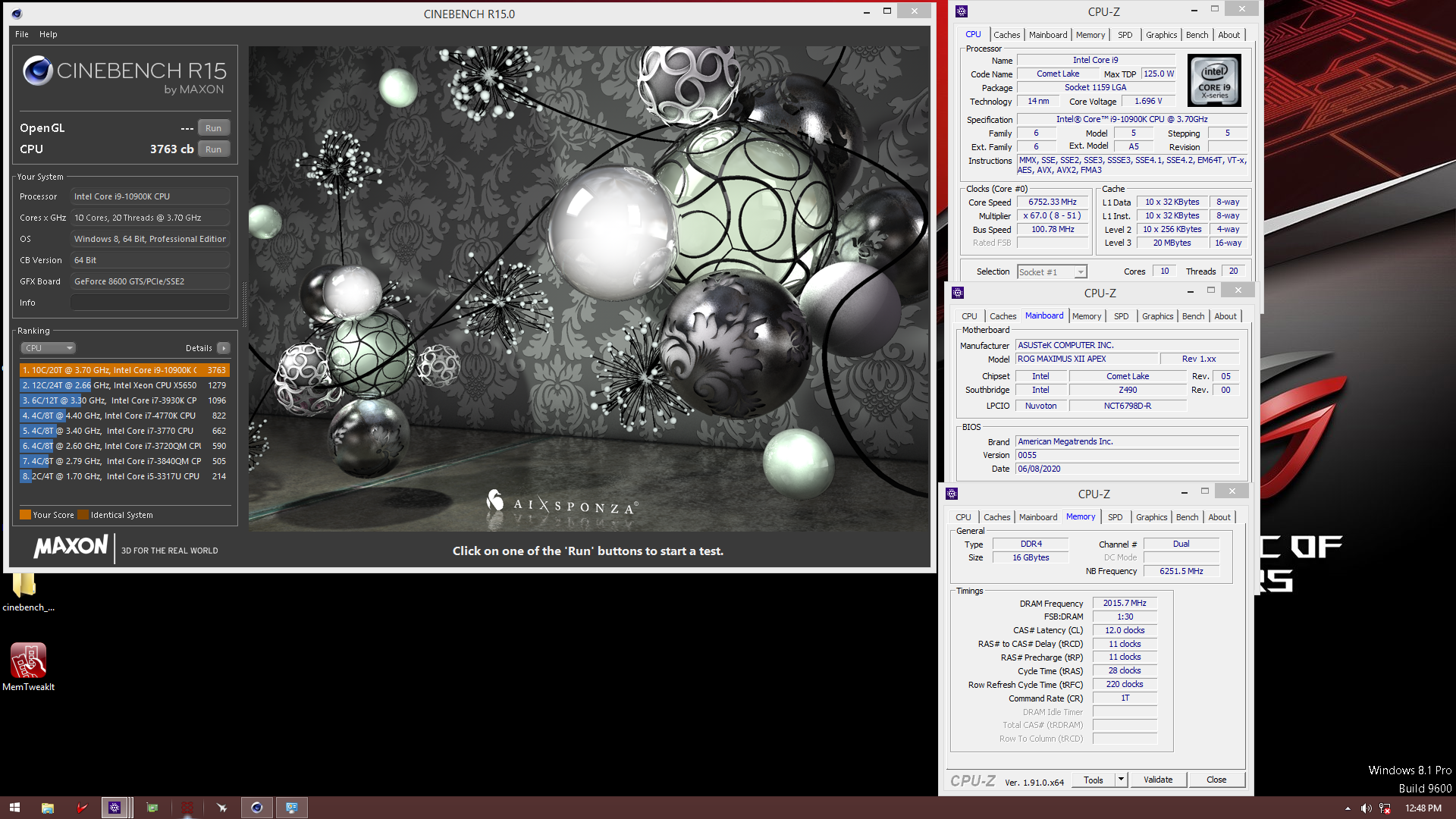
Task: Click the Cinebench title bar app icon
Action: 17,14
